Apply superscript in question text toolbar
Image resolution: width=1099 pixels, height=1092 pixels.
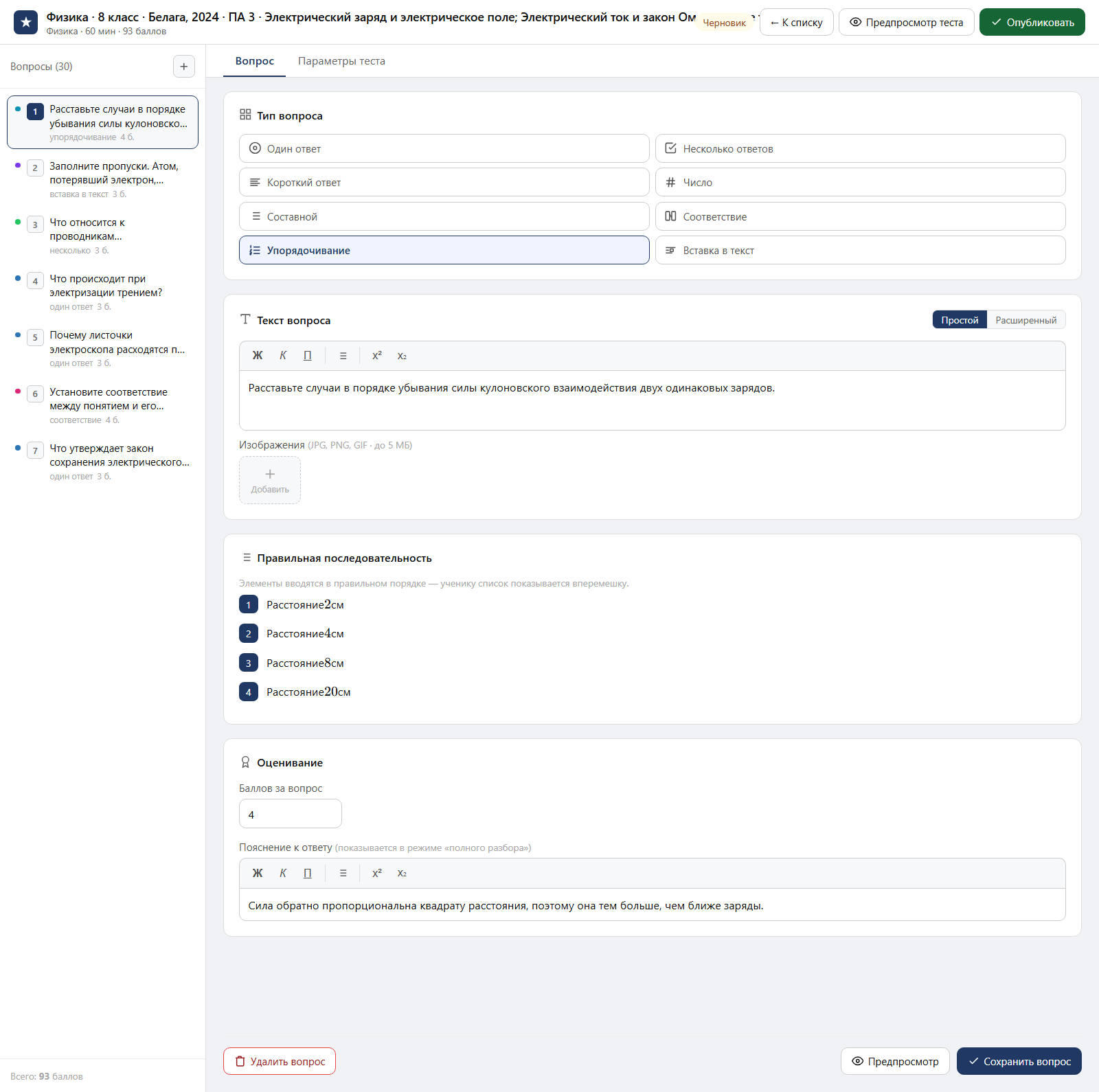tap(377, 356)
